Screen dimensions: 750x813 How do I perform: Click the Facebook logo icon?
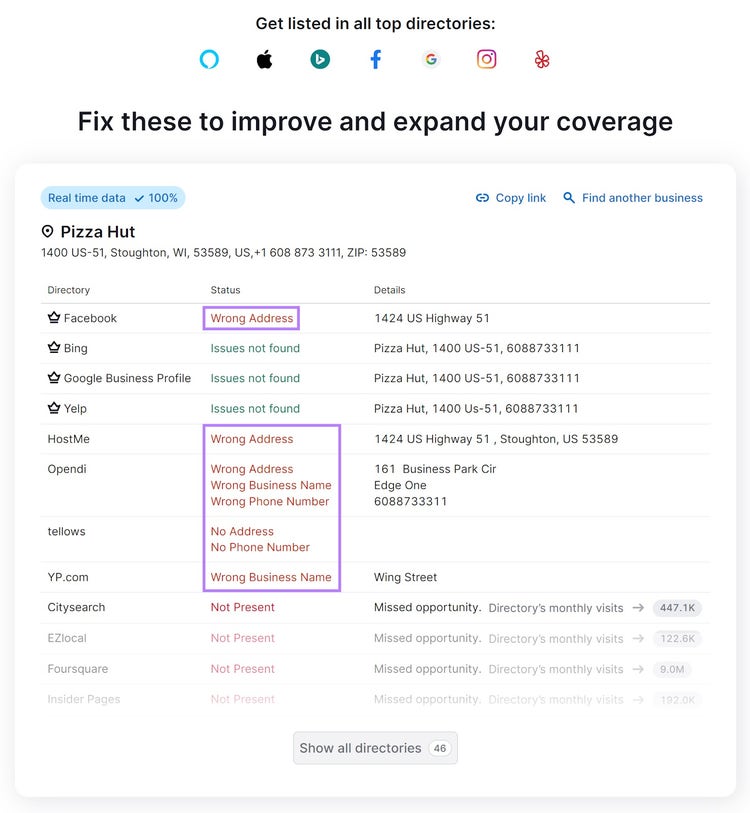pos(376,59)
